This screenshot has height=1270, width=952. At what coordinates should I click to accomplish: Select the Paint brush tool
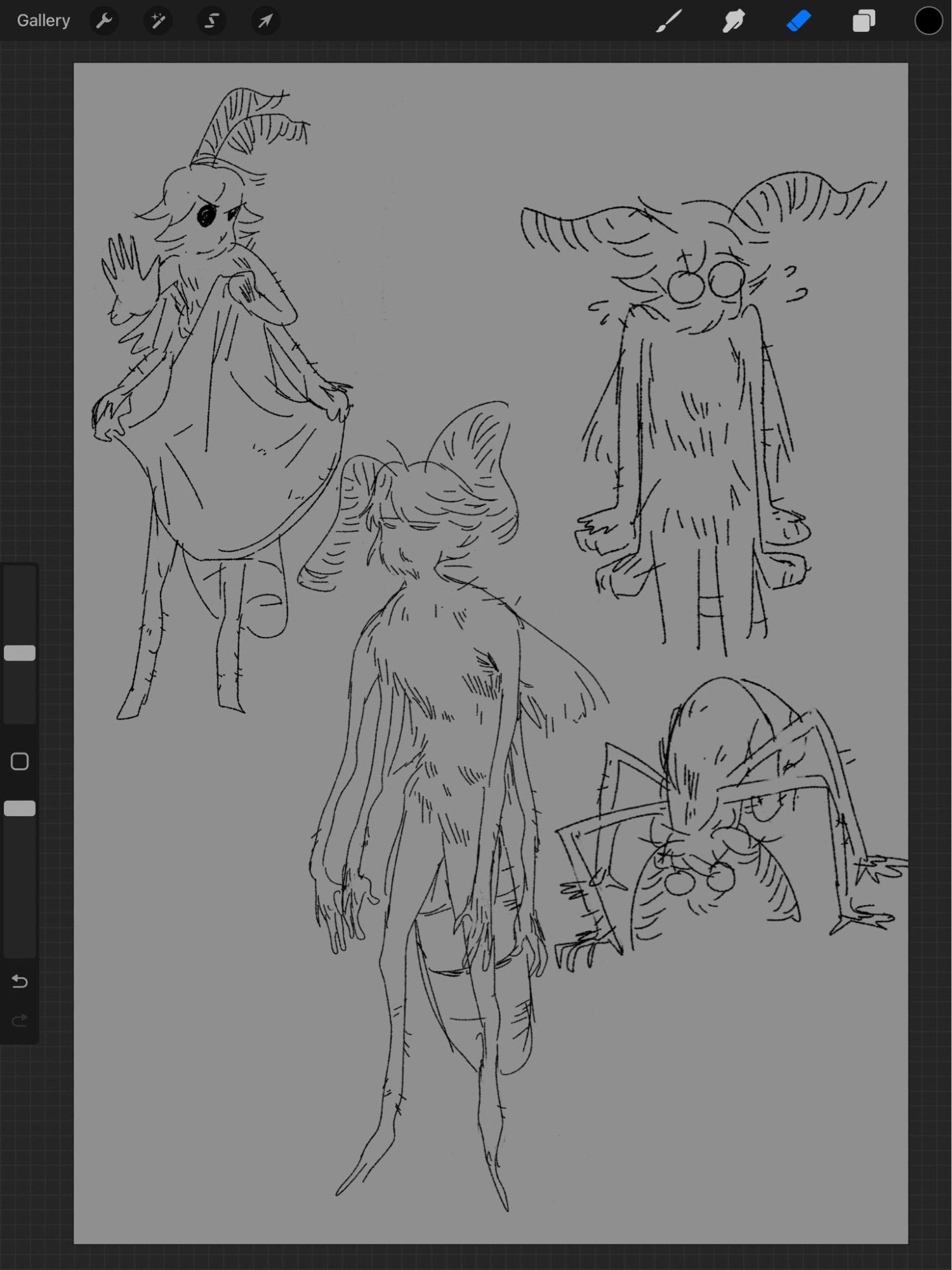pyautogui.click(x=669, y=21)
